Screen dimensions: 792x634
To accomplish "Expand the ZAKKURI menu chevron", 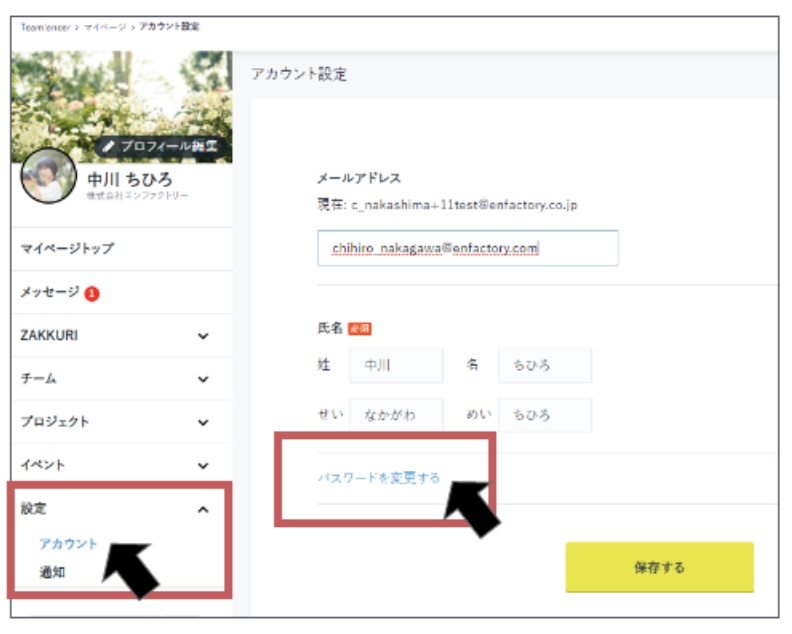I will tap(203, 337).
